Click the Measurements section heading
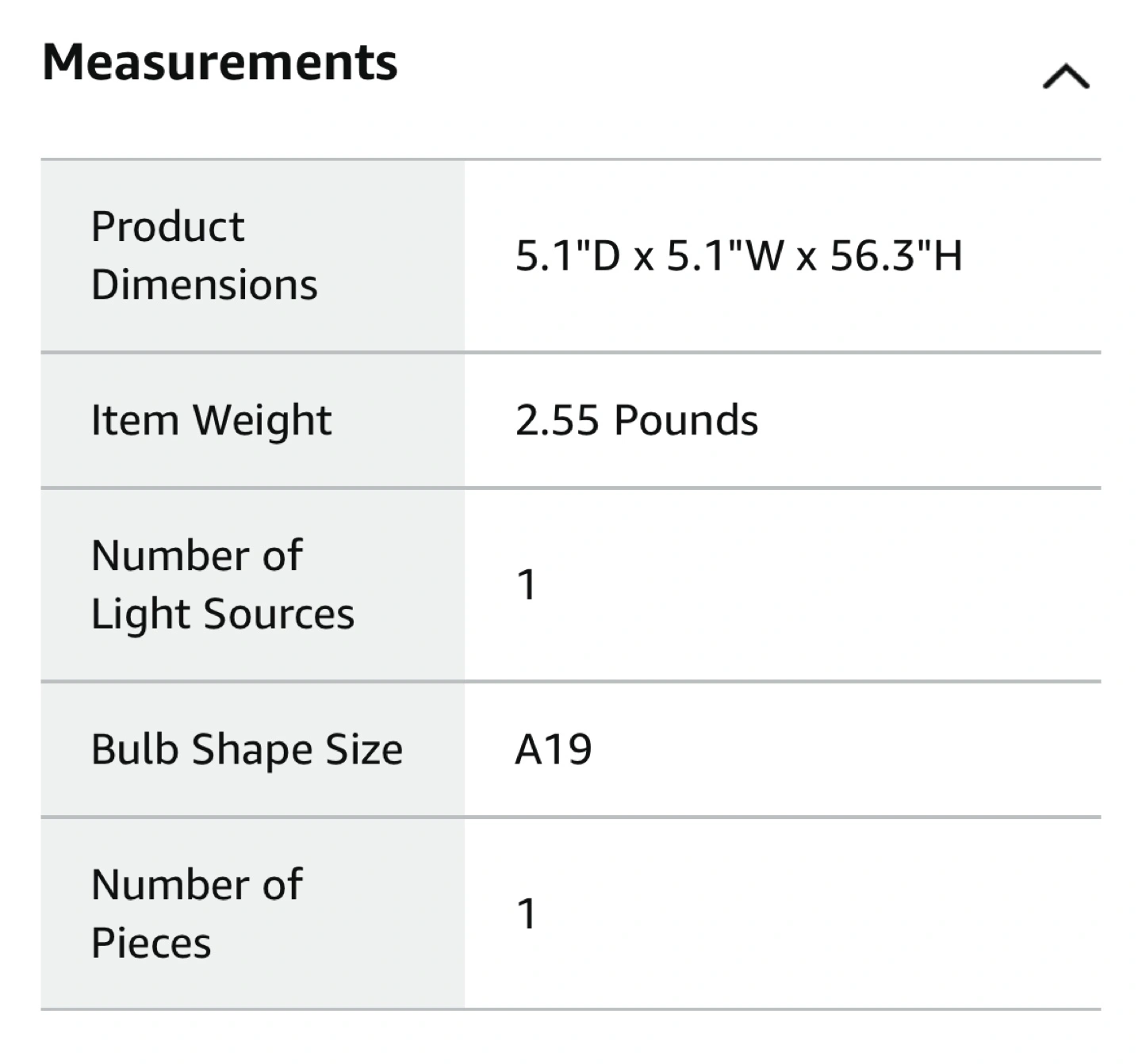Image resolution: width=1142 pixels, height=1064 pixels. pos(220,62)
